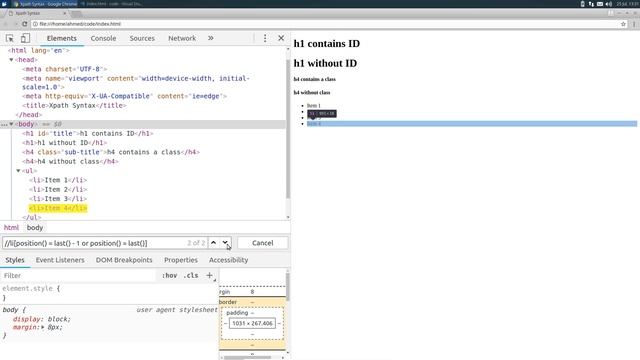This screenshot has height=360, width=640.
Task: Open DevTools three-dot customize menu
Action: [x=265, y=38]
